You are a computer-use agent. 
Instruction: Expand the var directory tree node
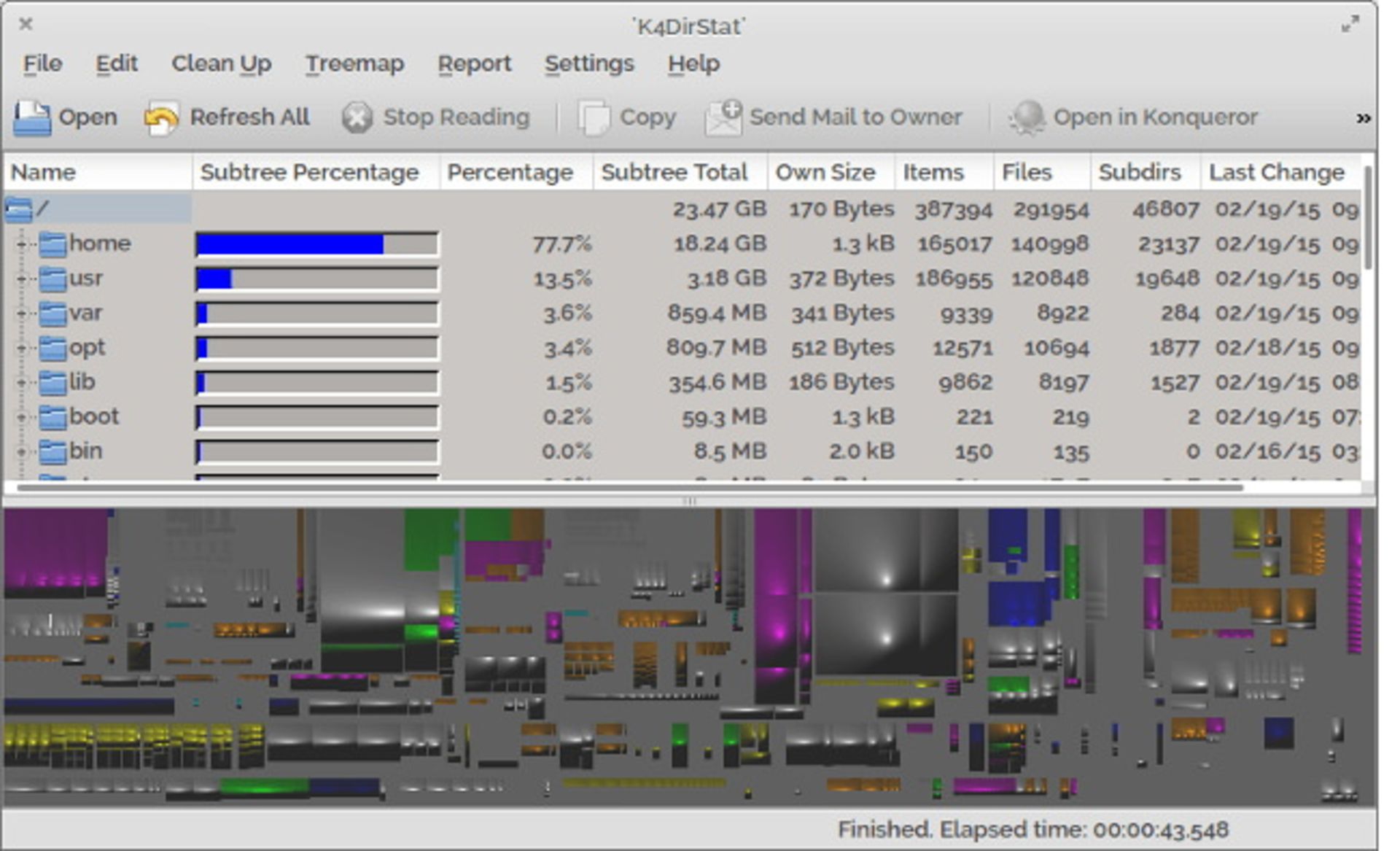click(x=21, y=313)
